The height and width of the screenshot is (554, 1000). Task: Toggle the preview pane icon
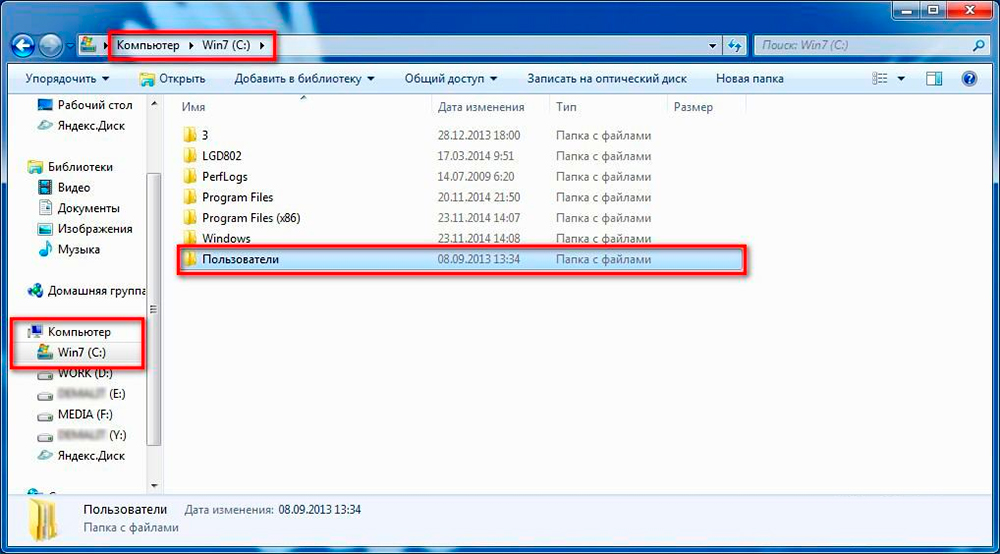click(x=933, y=78)
